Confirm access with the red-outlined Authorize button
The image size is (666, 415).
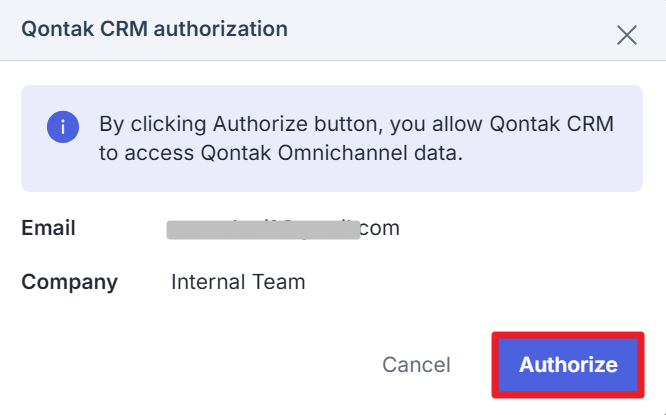coord(568,364)
